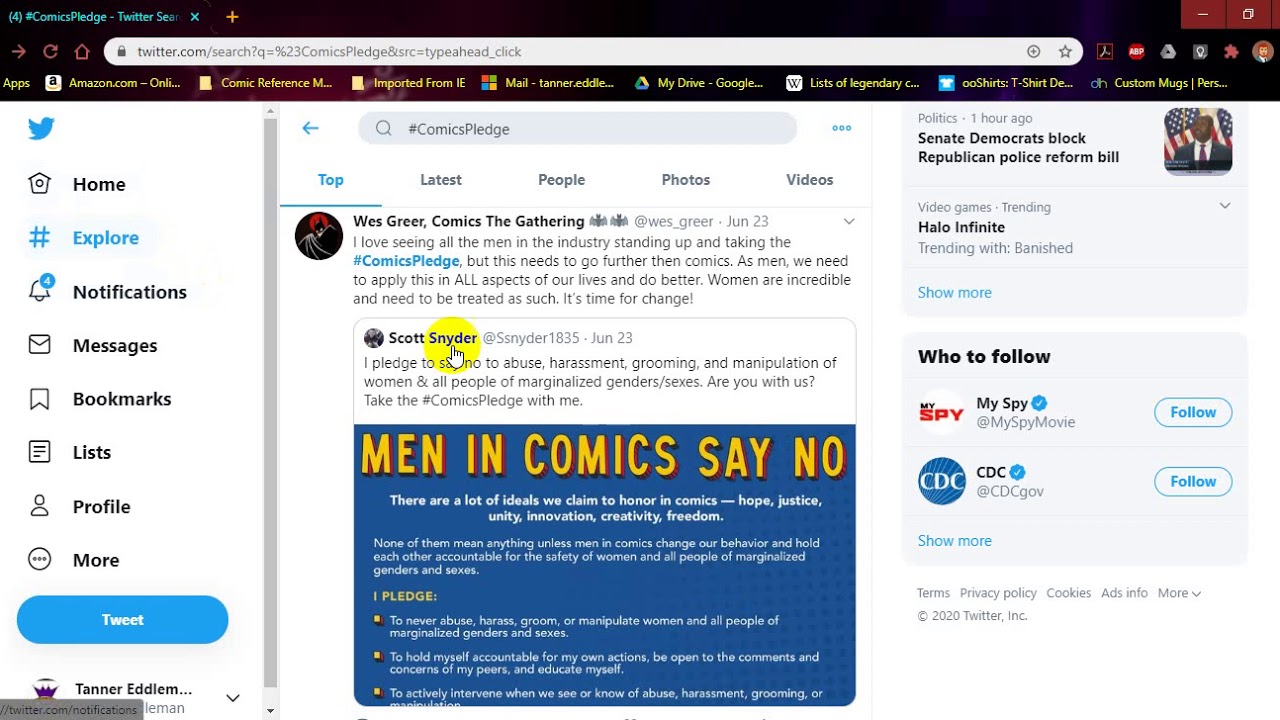Open the account switcher chevron
This screenshot has width=1280, height=720.
tap(232, 698)
